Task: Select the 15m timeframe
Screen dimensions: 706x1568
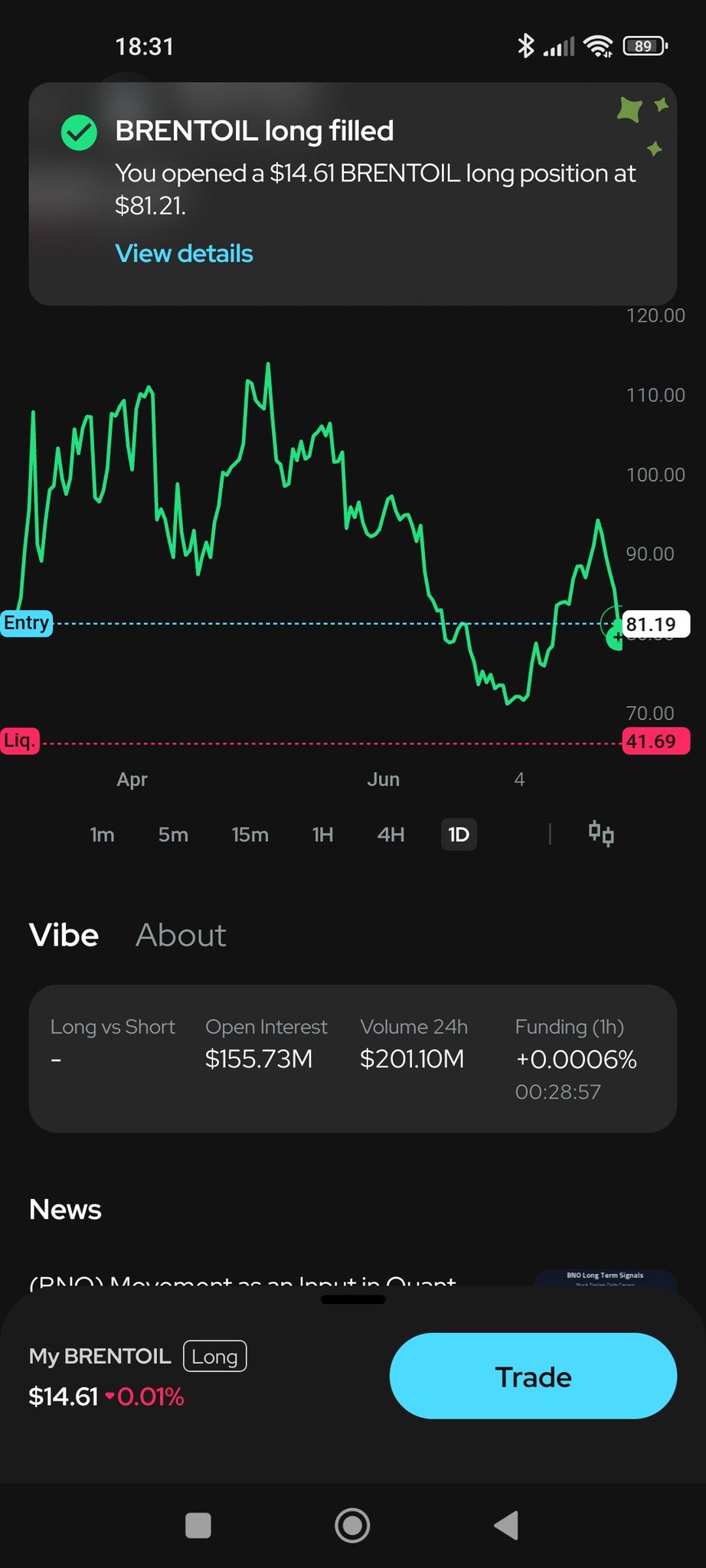Action: (250, 835)
